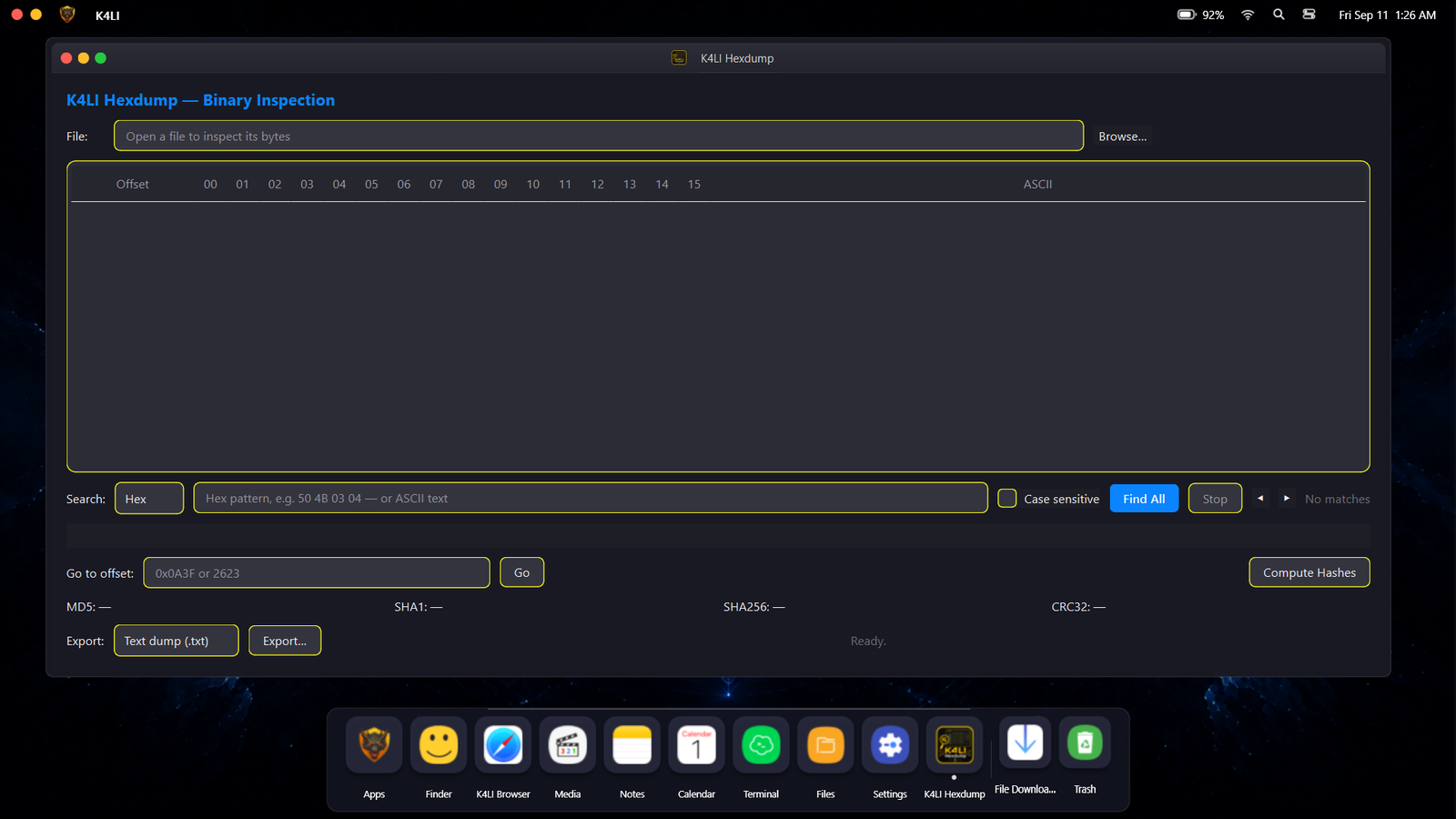1456x819 pixels.
Task: Click the K4LI shield logo in menu bar
Action: tap(67, 15)
